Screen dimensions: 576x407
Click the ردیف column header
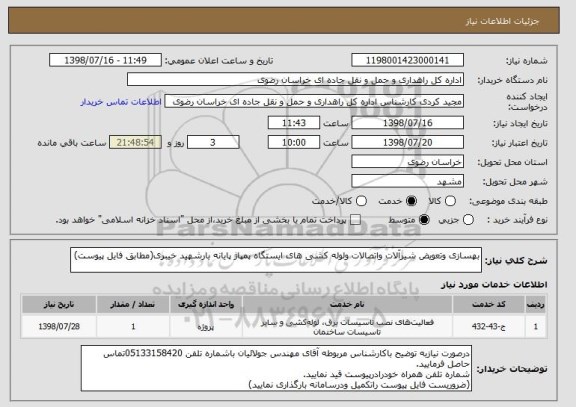click(536, 305)
